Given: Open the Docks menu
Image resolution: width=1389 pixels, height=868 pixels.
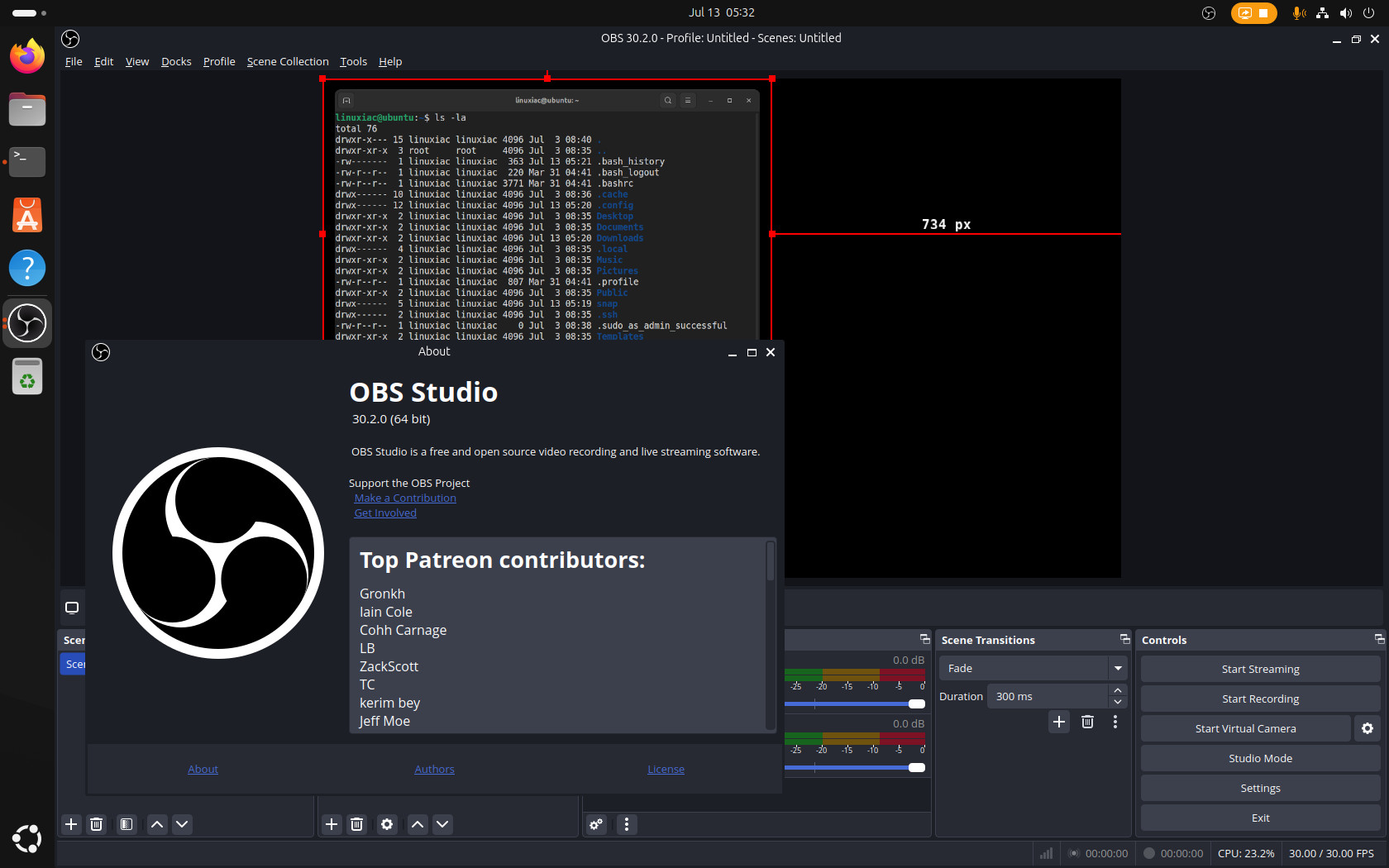Looking at the screenshot, I should pos(176,61).
